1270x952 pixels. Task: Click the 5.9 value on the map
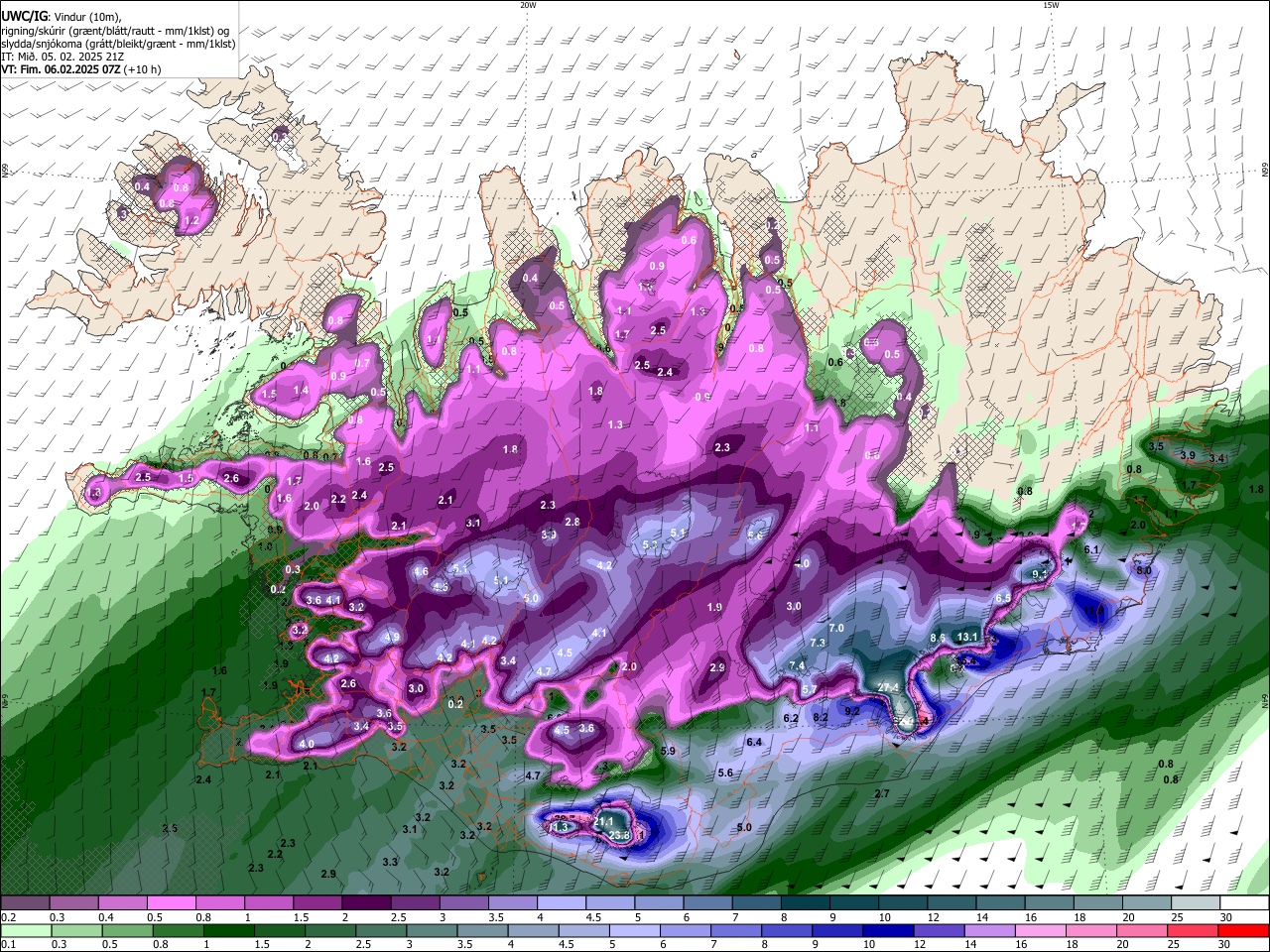pos(668,751)
